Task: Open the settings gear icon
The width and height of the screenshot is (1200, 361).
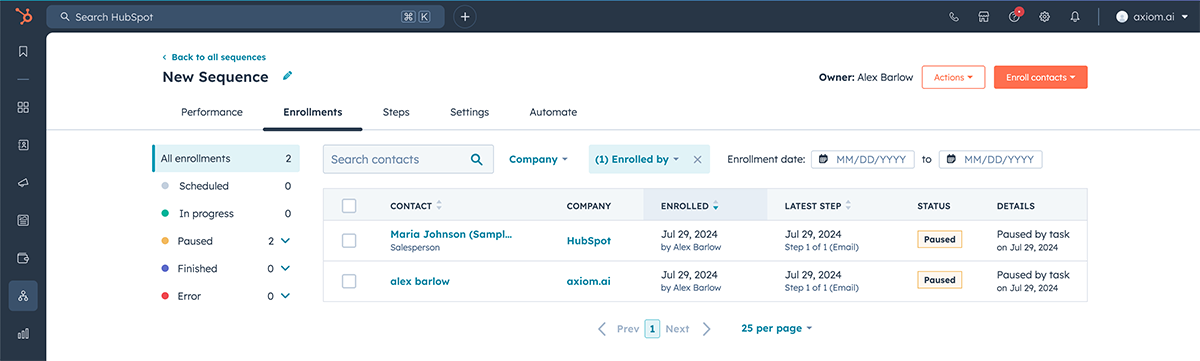Action: [1045, 17]
